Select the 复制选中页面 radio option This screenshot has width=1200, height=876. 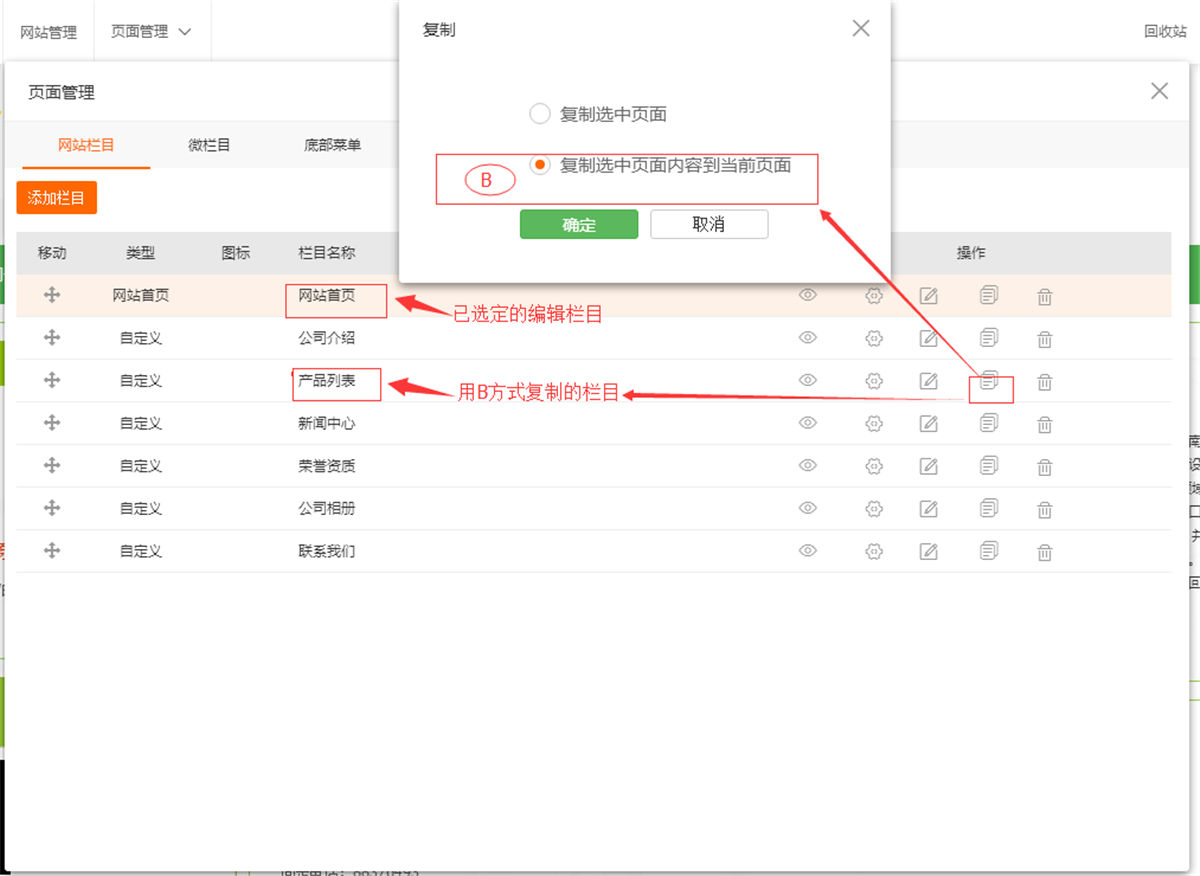pos(540,114)
